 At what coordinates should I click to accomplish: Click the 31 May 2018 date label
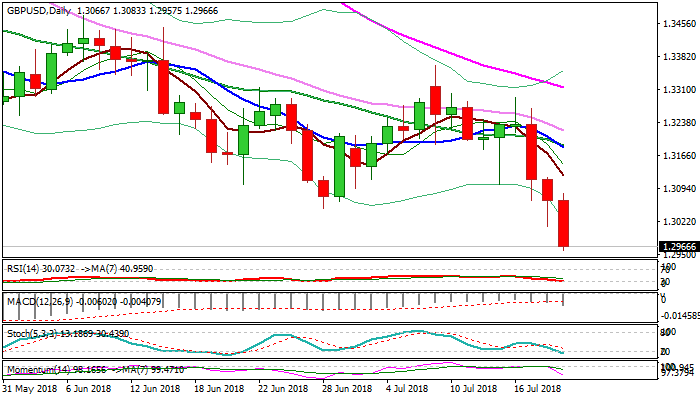pyautogui.click(x=29, y=387)
